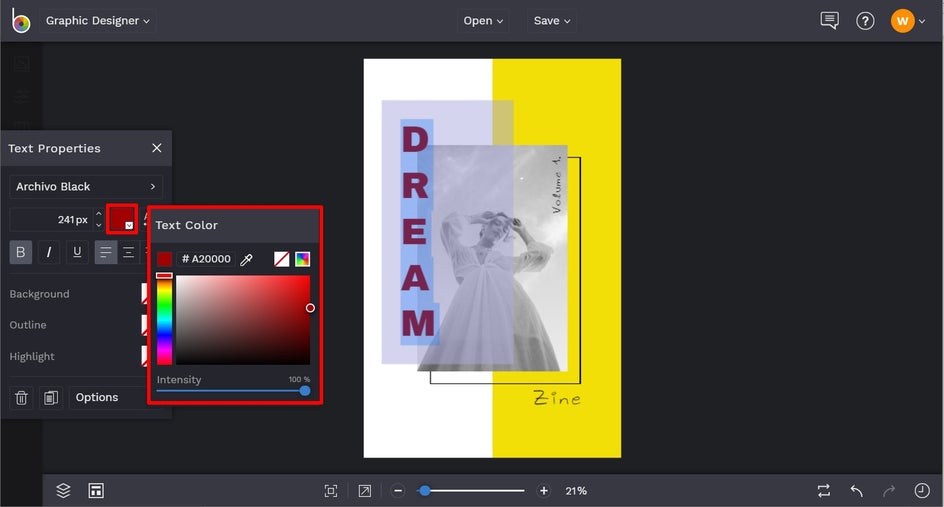Click the Intensity slider handle
Viewport: 944px width, 507px height.
305,391
